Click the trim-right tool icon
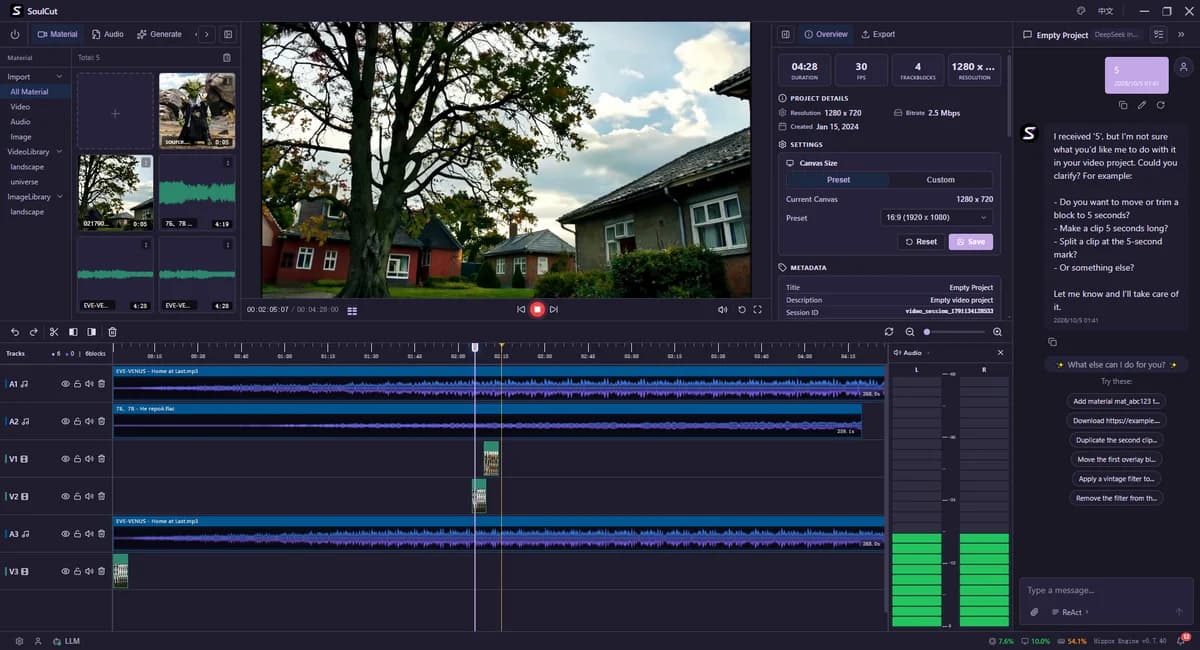1200x650 pixels. tap(92, 332)
